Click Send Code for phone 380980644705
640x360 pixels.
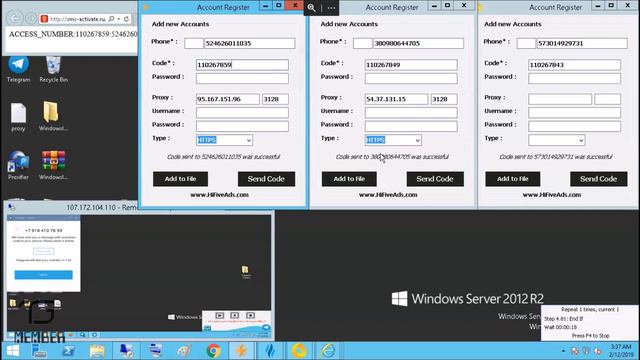coord(435,179)
